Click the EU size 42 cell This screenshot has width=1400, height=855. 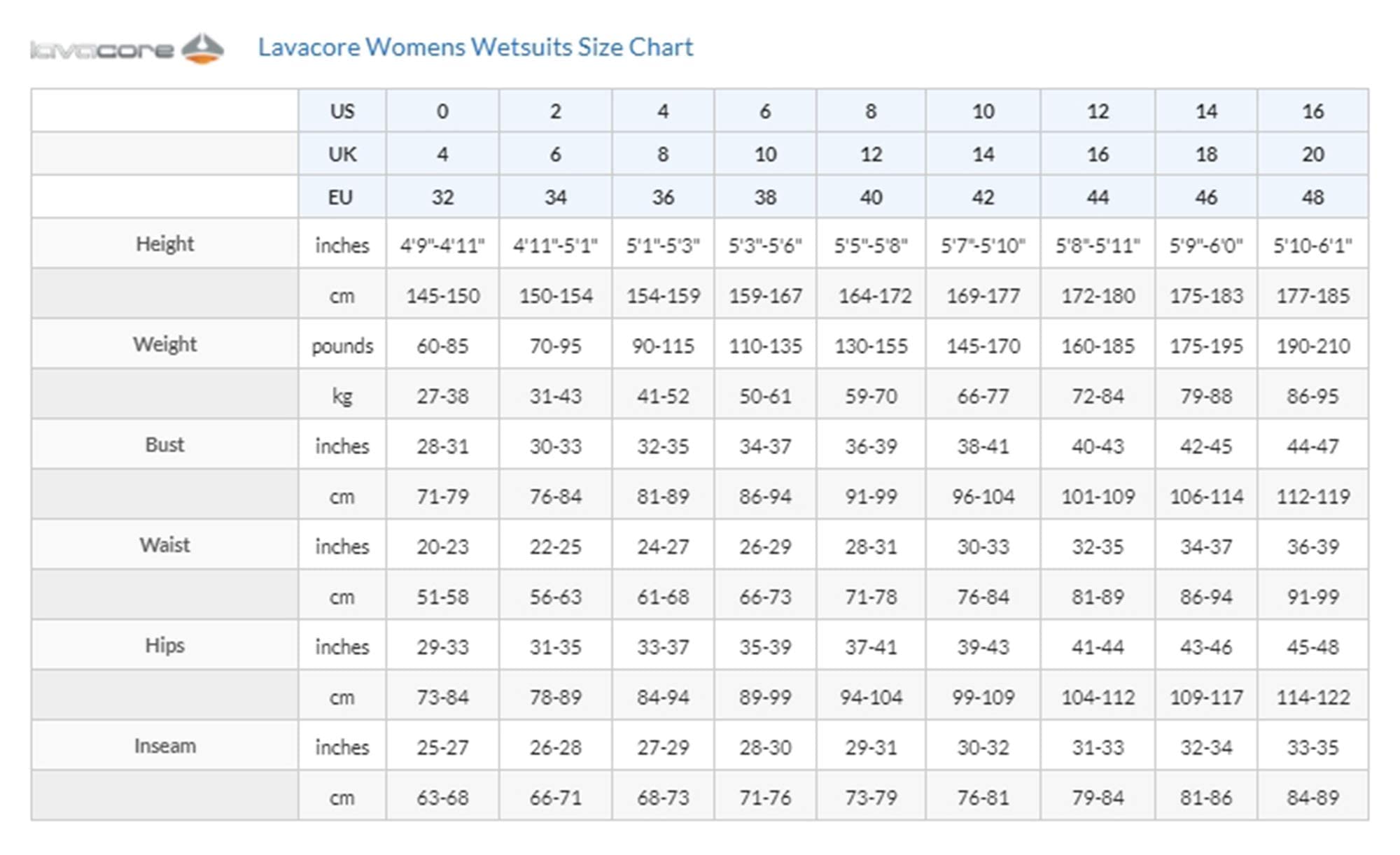(983, 197)
